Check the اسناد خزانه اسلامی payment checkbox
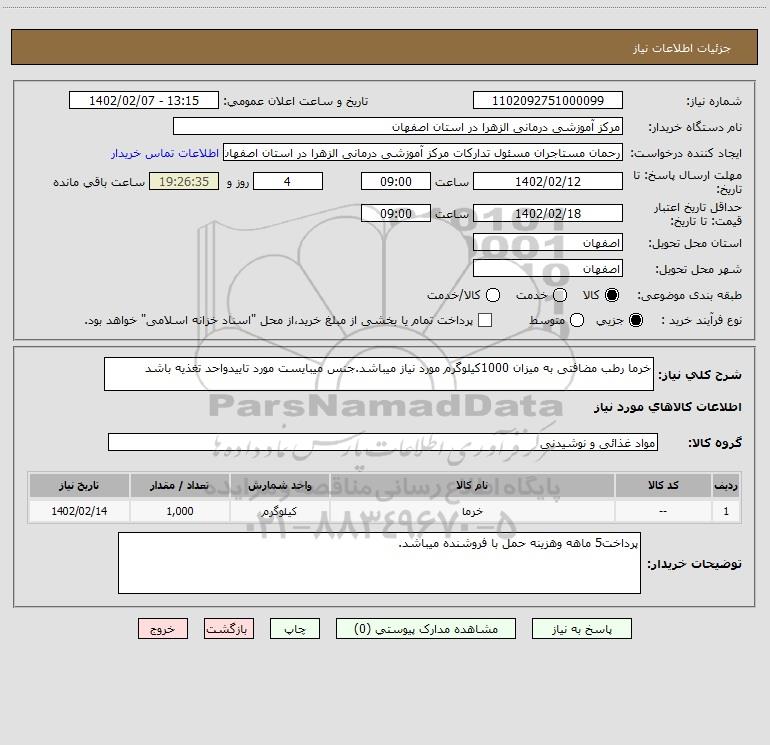 coord(485,320)
